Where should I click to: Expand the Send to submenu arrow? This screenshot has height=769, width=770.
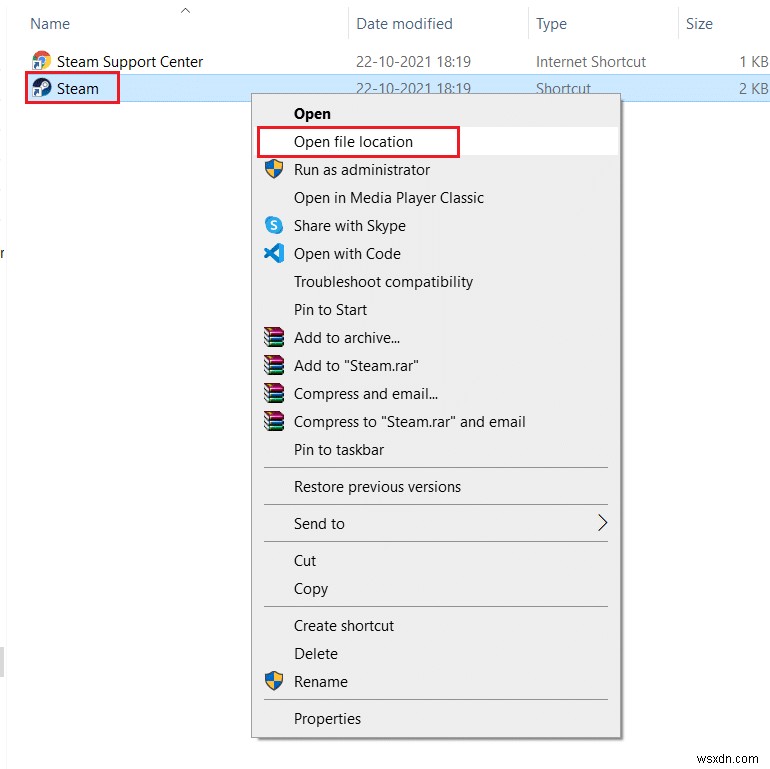tap(603, 522)
